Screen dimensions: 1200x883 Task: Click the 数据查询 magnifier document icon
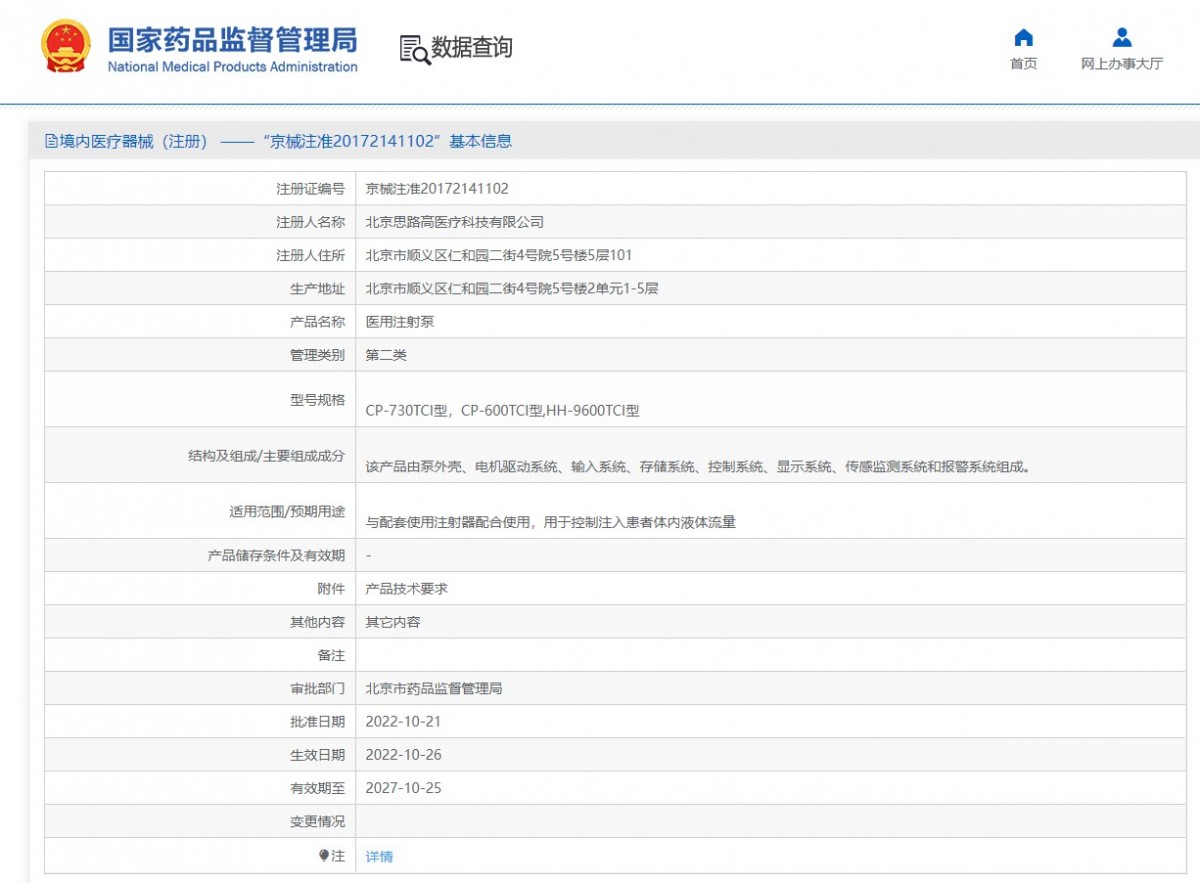pyautogui.click(x=415, y=49)
